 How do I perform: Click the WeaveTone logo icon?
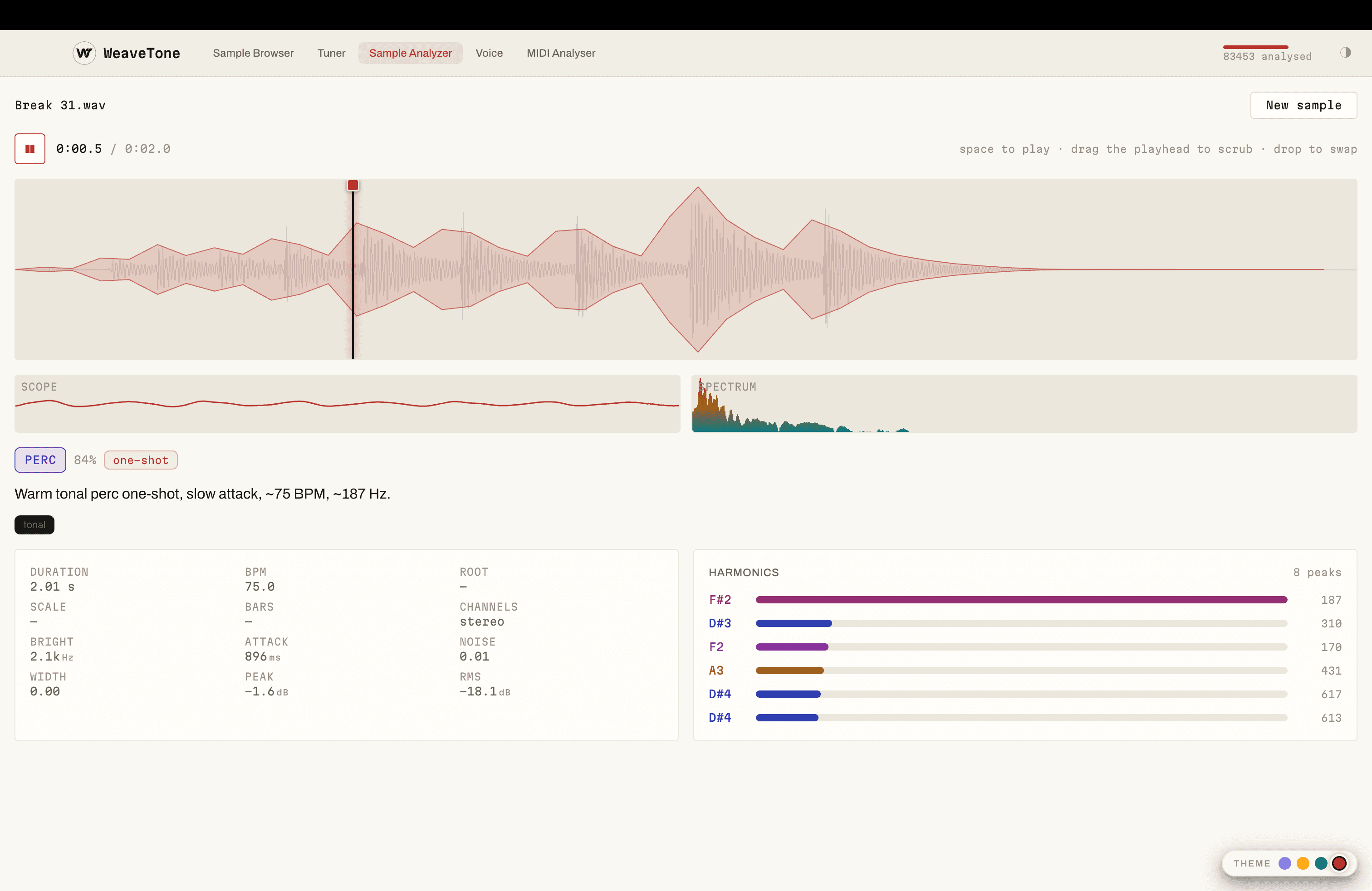point(84,53)
